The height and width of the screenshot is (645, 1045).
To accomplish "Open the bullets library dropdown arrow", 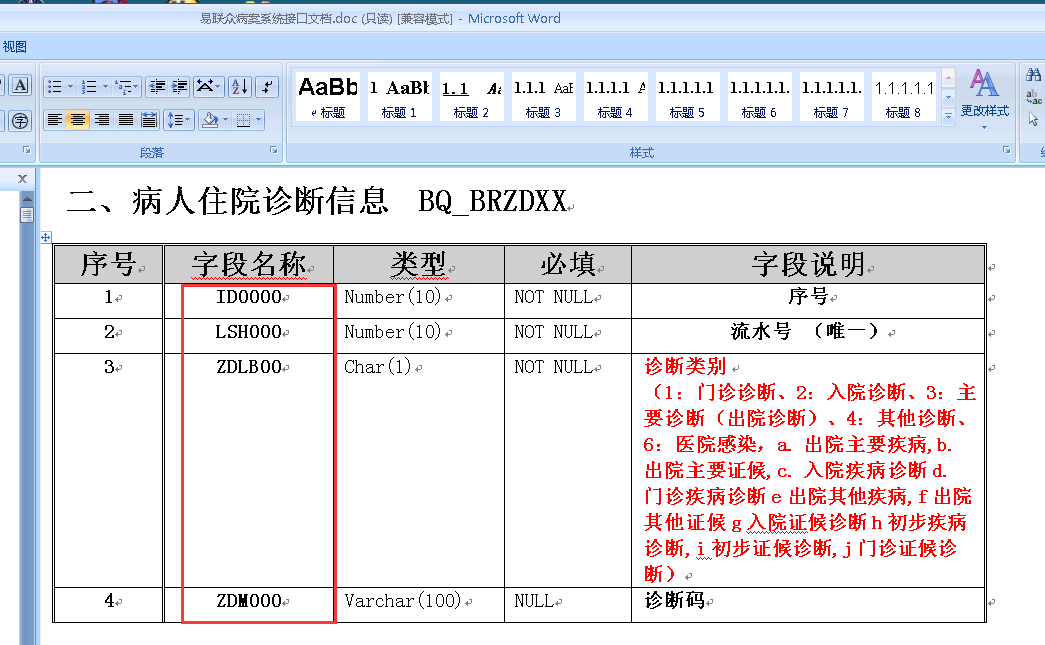I will click(x=70, y=87).
